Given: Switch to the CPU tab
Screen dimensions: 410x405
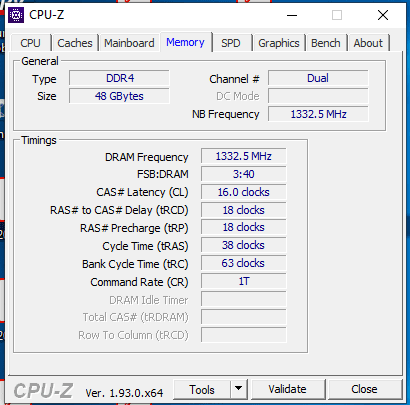Looking at the screenshot, I should click(31, 43).
